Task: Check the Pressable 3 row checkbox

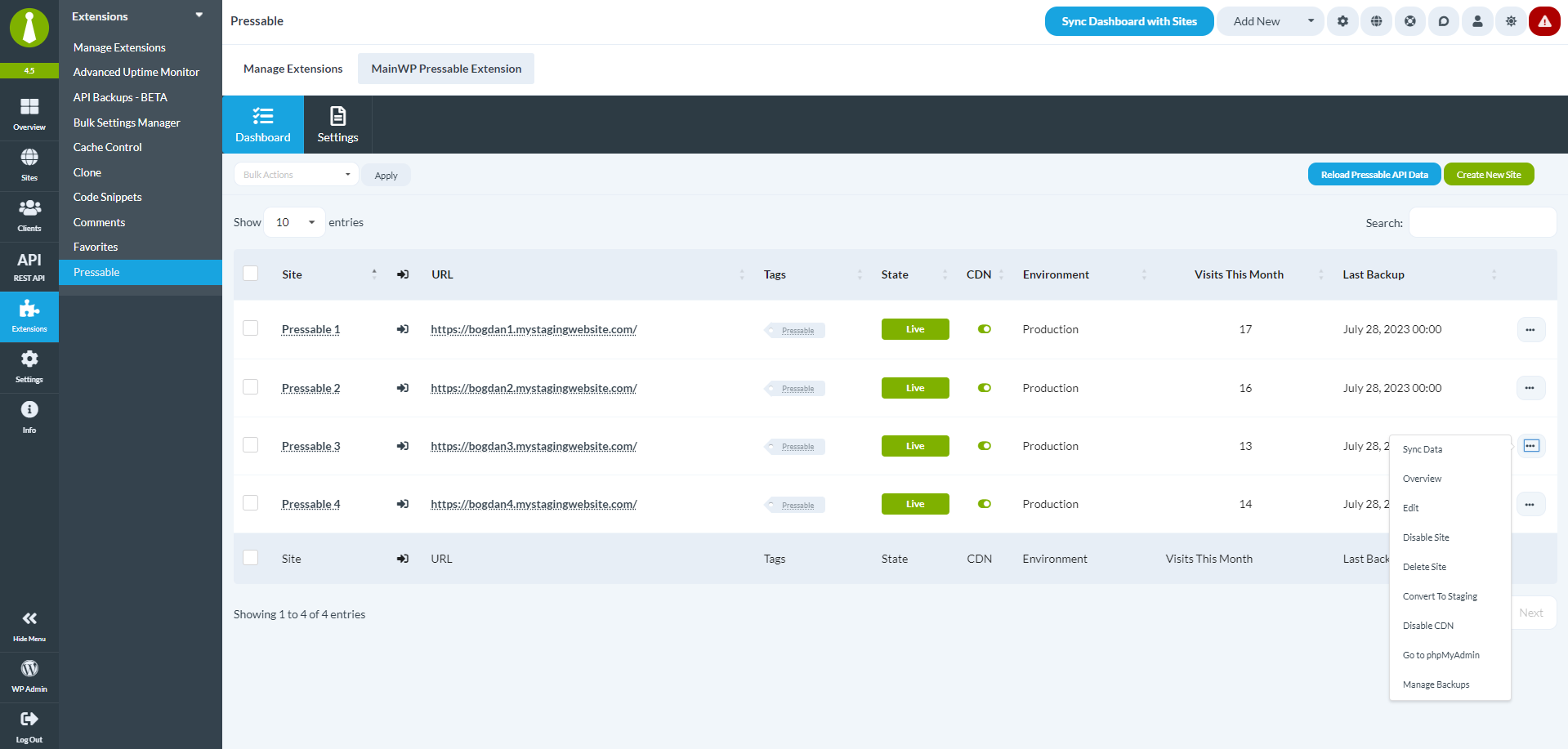Action: pos(251,445)
